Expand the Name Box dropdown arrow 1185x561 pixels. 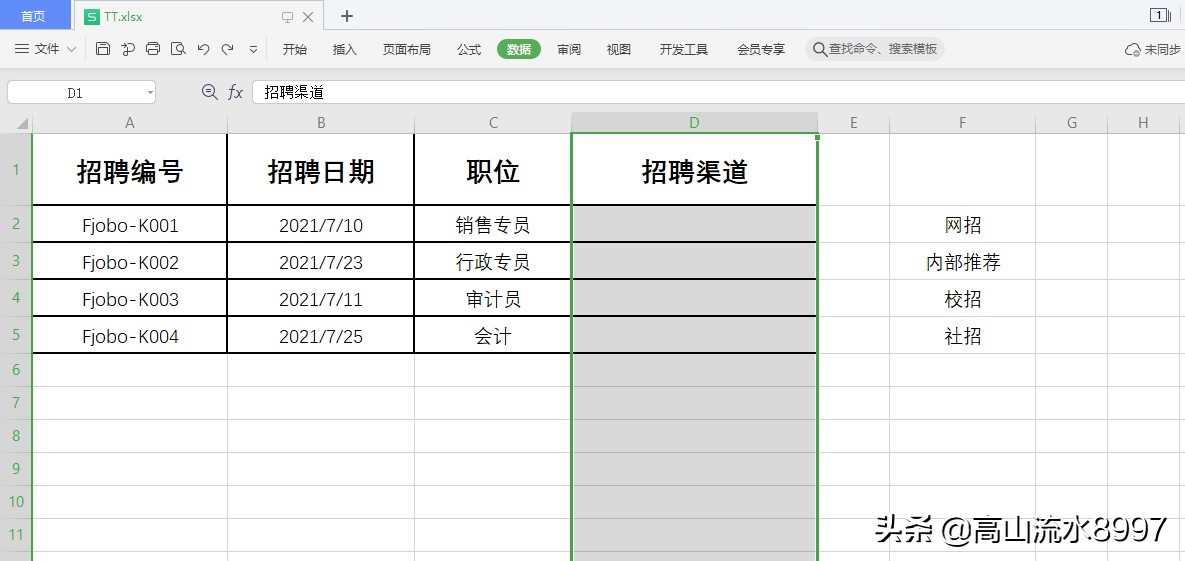coord(150,92)
